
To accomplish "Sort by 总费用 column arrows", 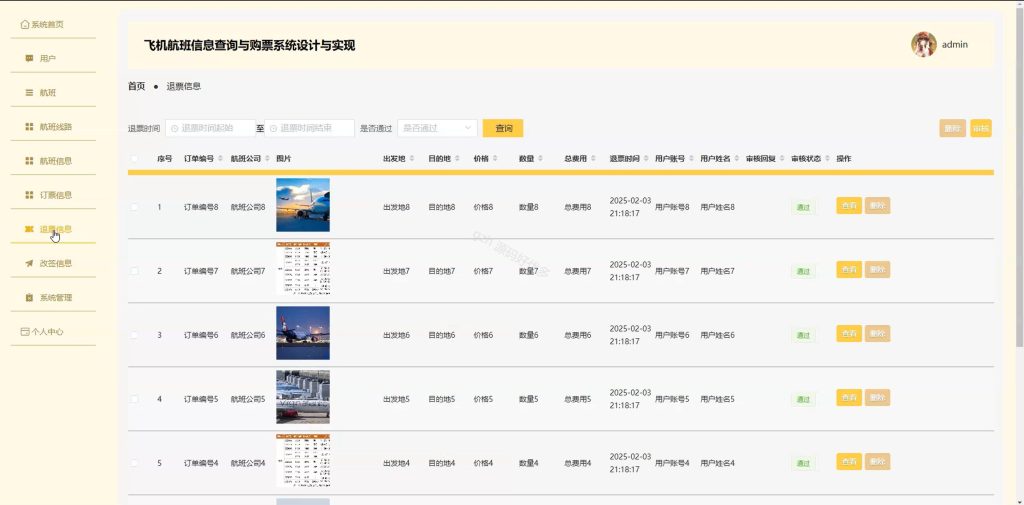I will [x=593, y=159].
